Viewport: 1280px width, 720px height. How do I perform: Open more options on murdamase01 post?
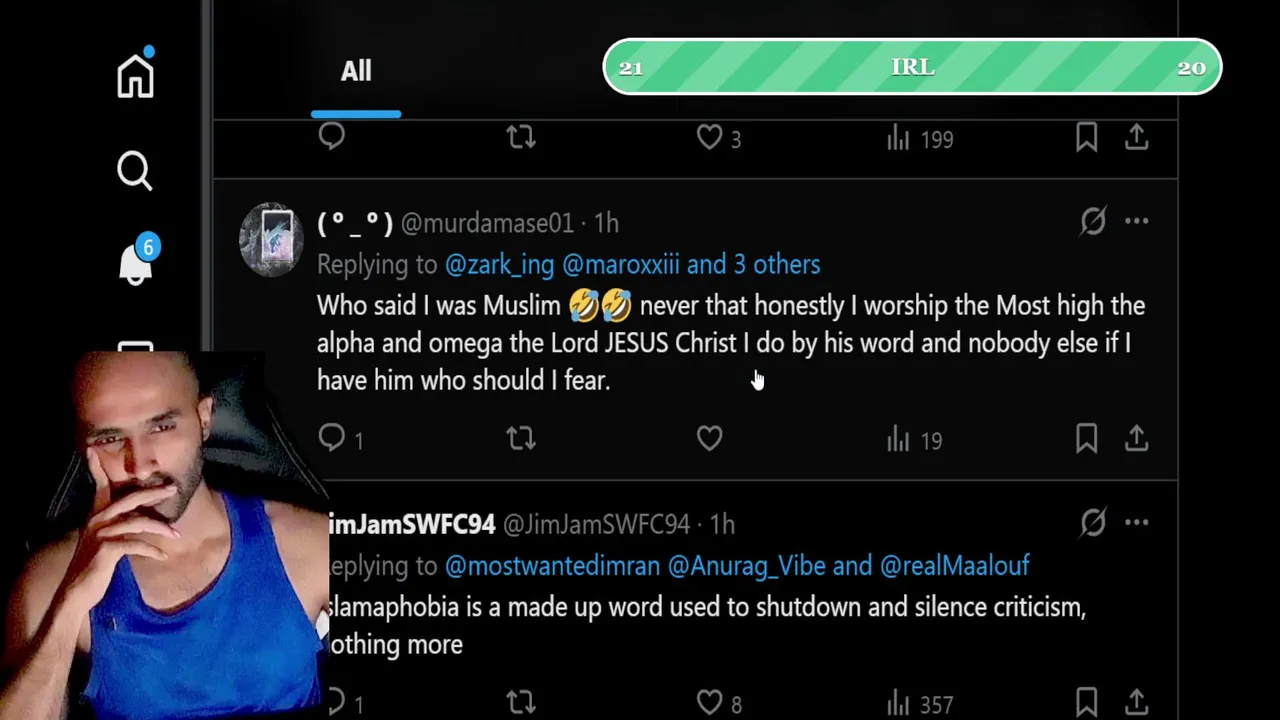1137,221
